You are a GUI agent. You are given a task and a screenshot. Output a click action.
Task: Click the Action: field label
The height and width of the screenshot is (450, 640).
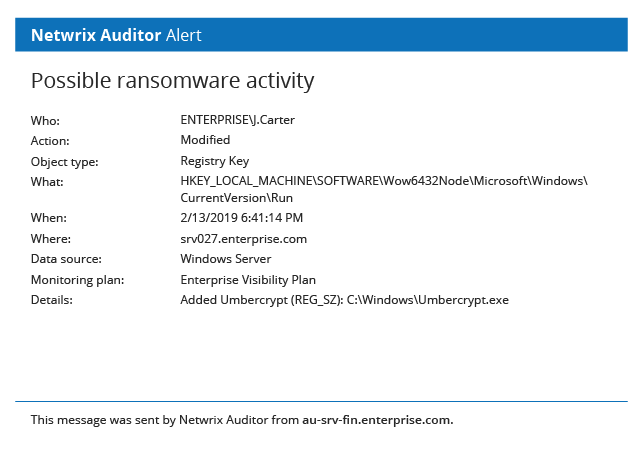point(50,141)
